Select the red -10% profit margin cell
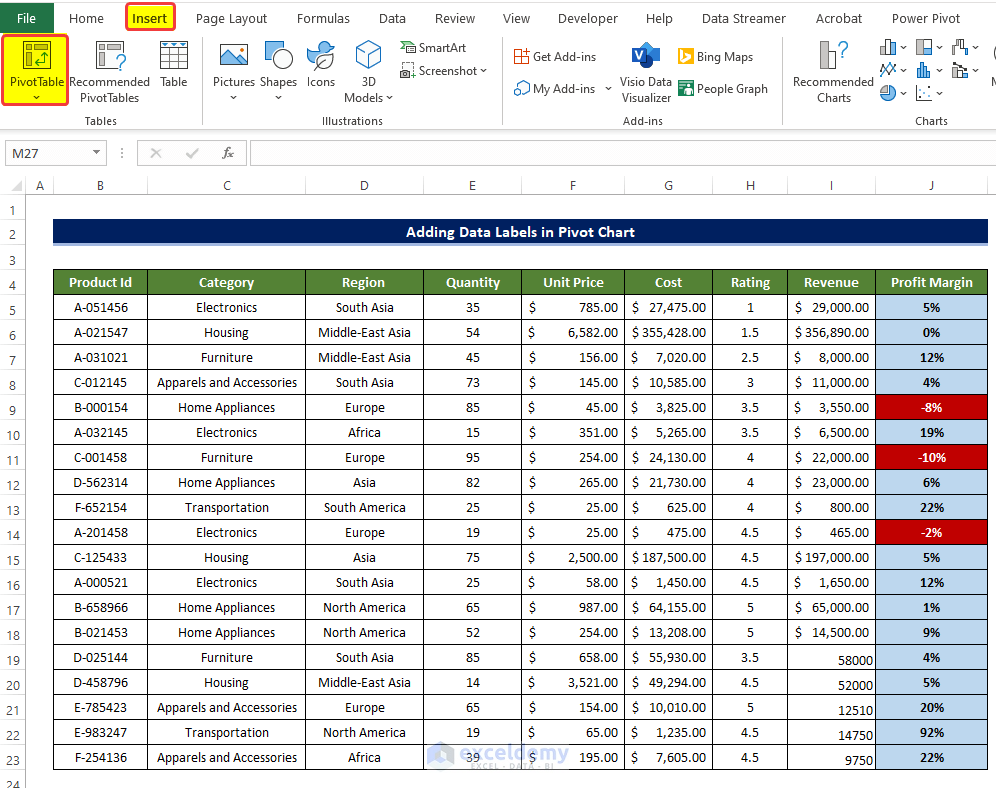The width and height of the screenshot is (996, 788). coord(931,457)
